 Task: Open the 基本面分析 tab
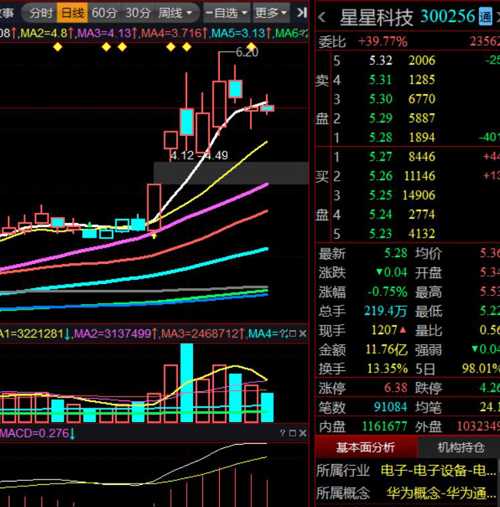(365, 447)
